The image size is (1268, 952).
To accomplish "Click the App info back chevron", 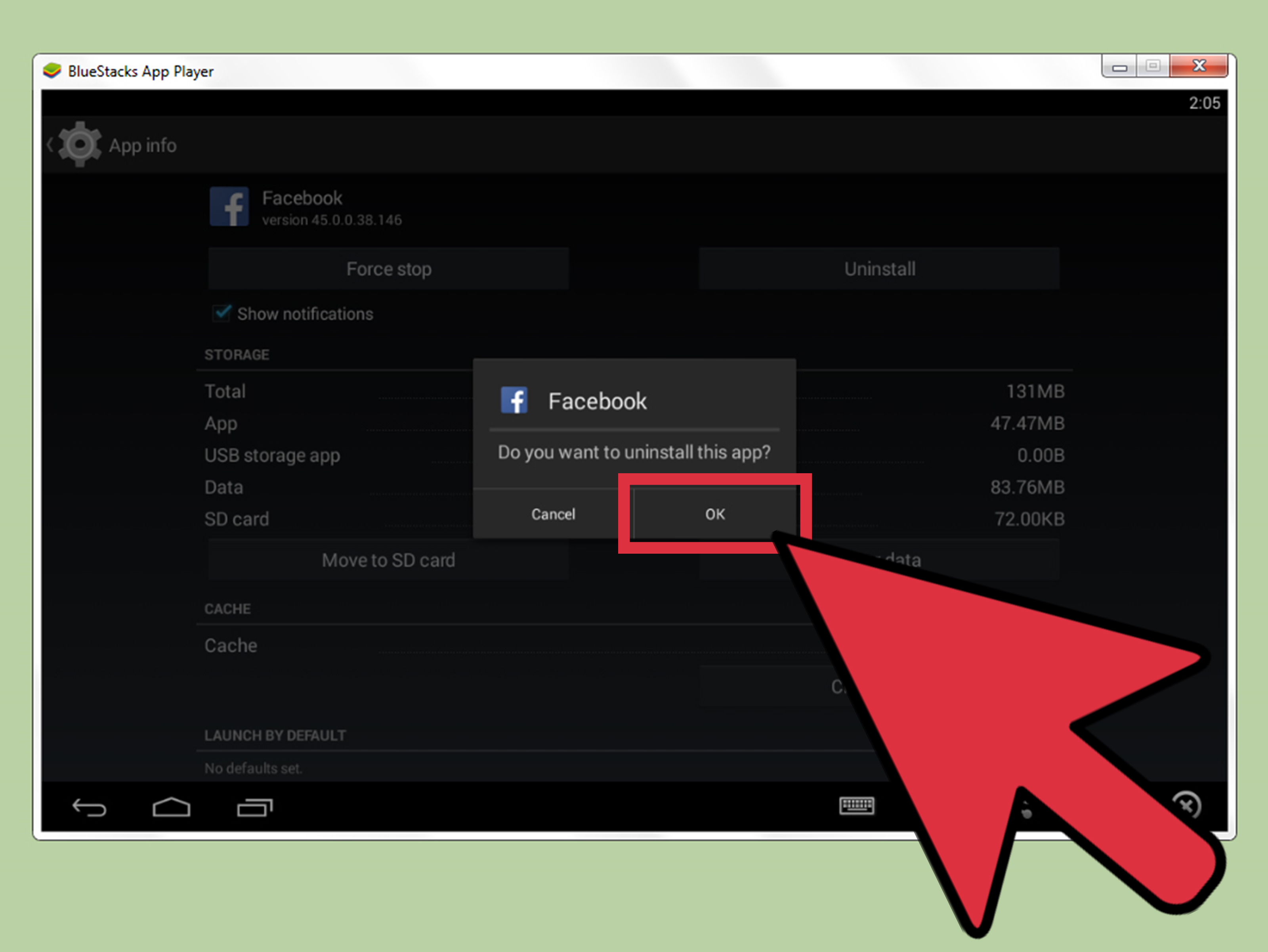I will click(50, 145).
